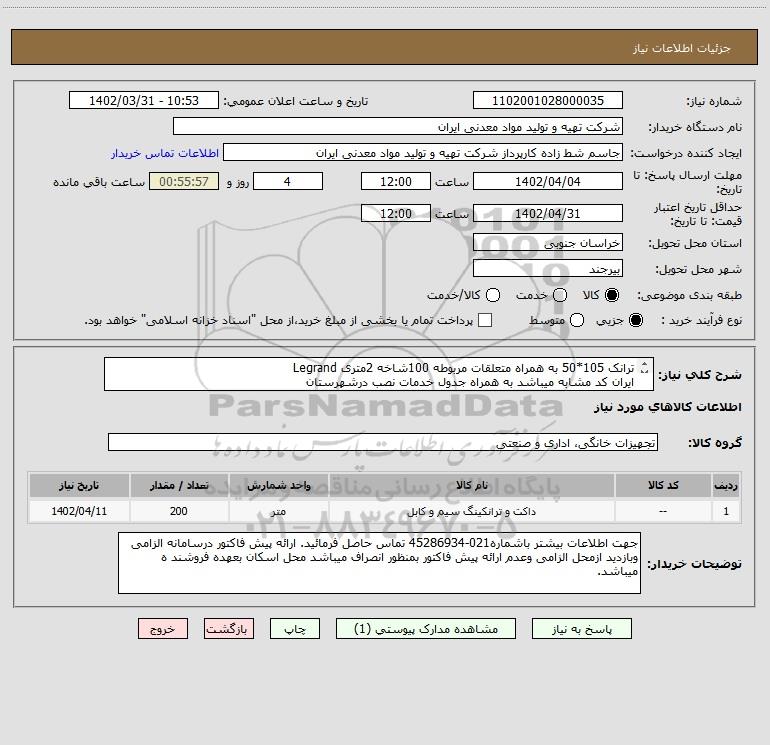Click the داکت و ترانکینگ سیم و کابل cell
This screenshot has width=770, height=745.
coord(471,511)
